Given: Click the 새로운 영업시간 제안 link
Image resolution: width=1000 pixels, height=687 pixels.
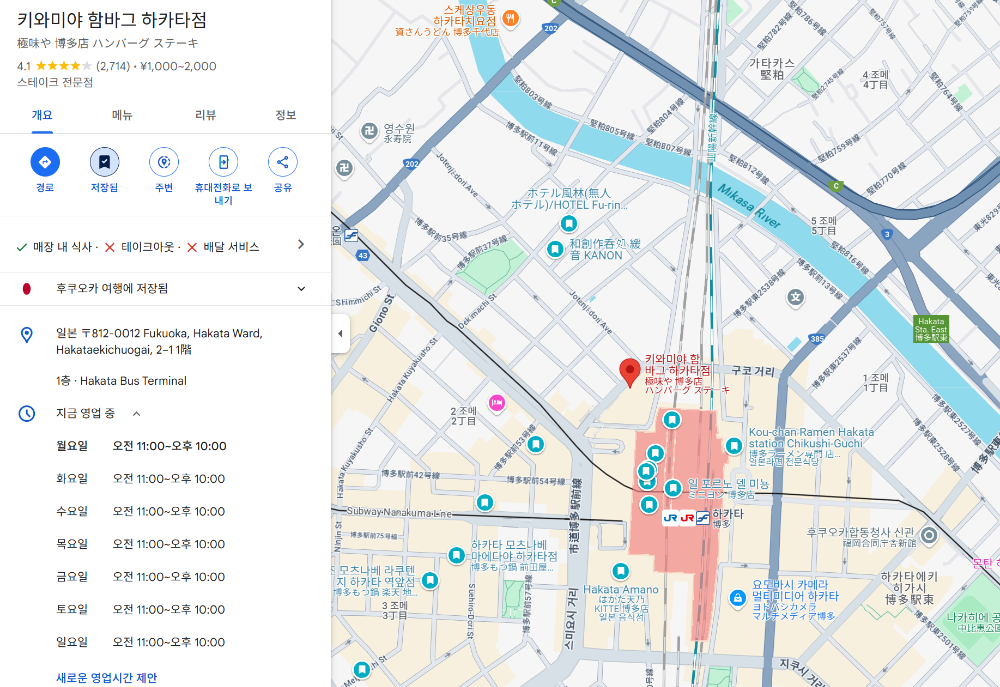Looking at the screenshot, I should pyautogui.click(x=107, y=677).
